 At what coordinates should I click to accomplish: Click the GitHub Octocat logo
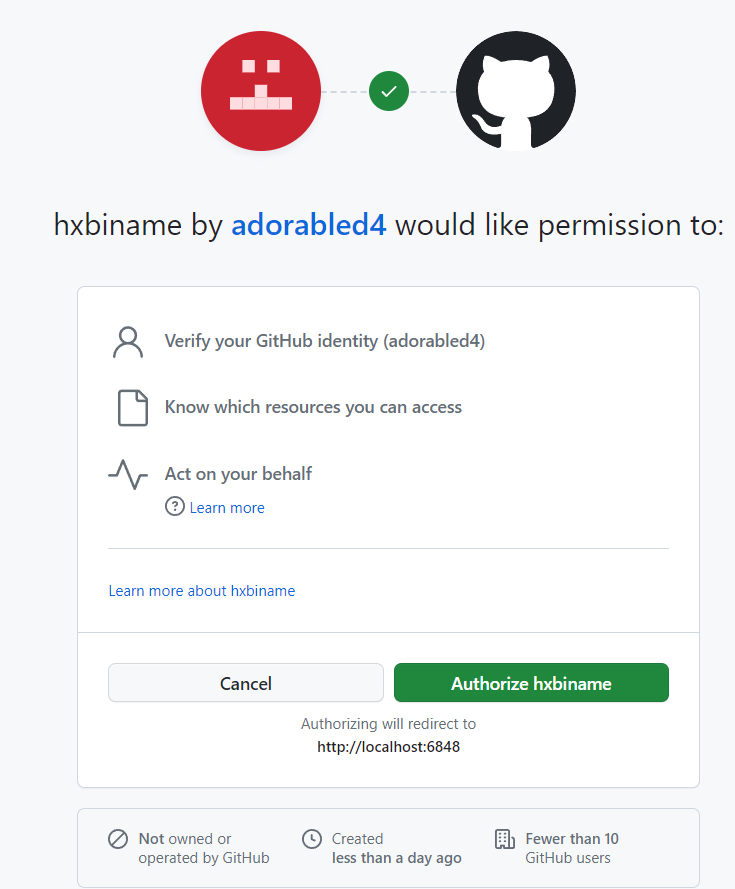click(515, 91)
